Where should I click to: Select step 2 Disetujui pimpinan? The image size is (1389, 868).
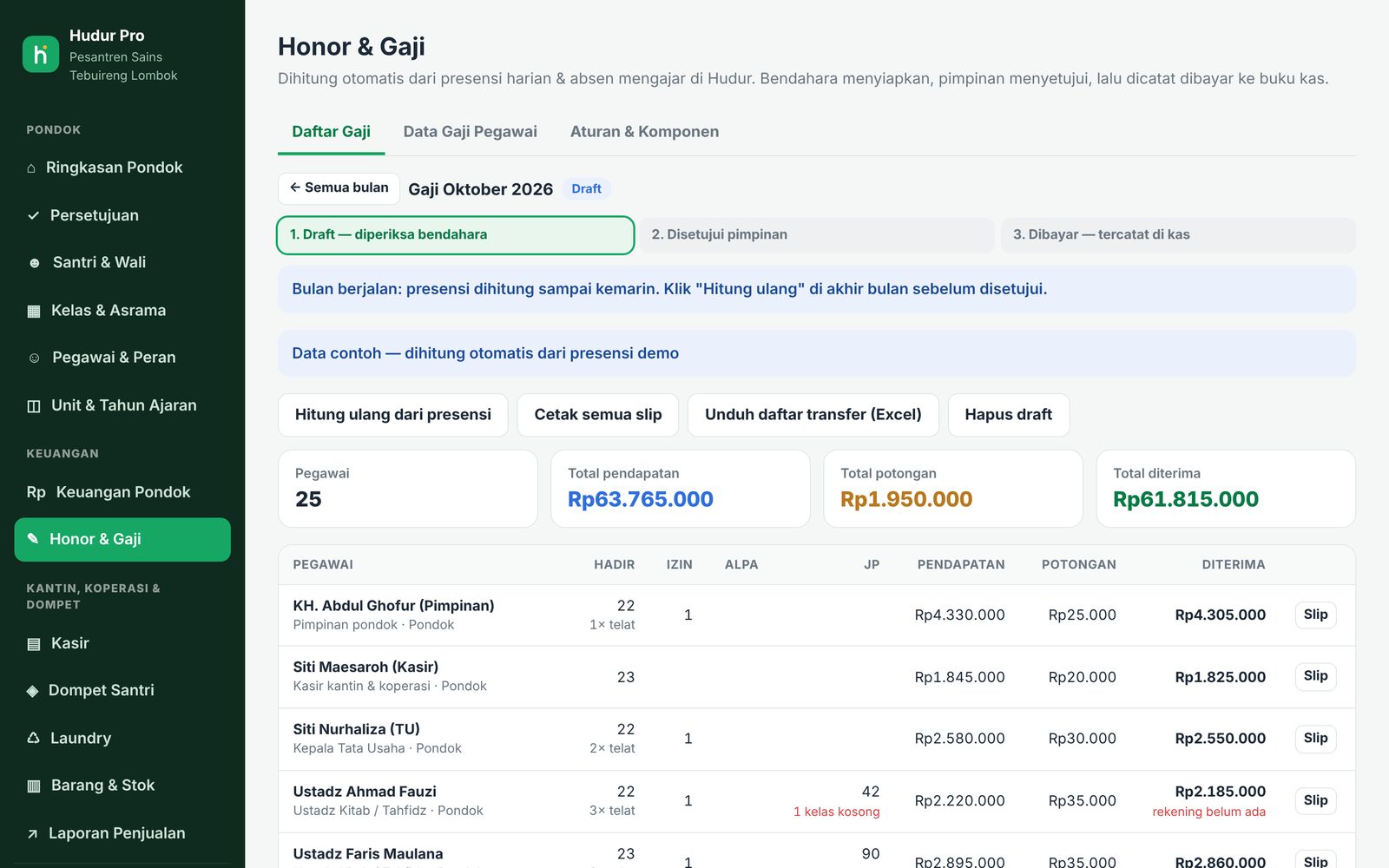coord(817,235)
